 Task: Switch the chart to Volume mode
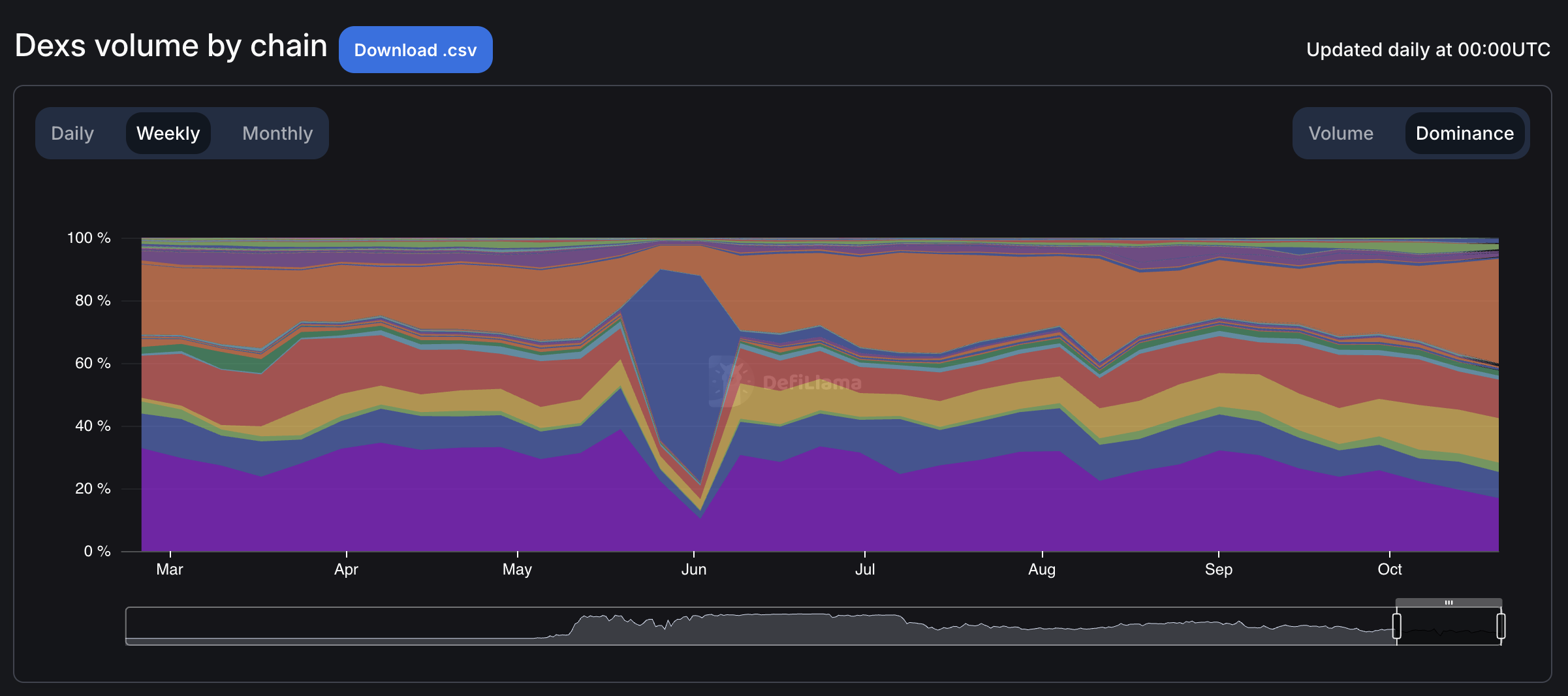pyautogui.click(x=1341, y=133)
